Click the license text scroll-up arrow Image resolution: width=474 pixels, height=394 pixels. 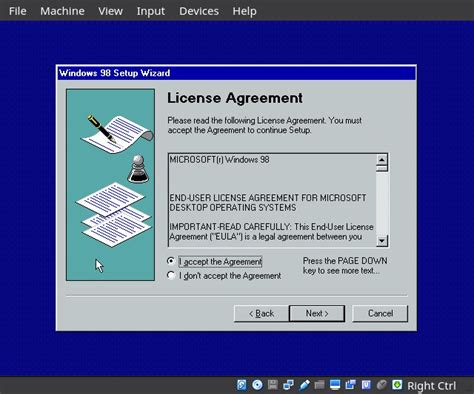tap(382, 160)
